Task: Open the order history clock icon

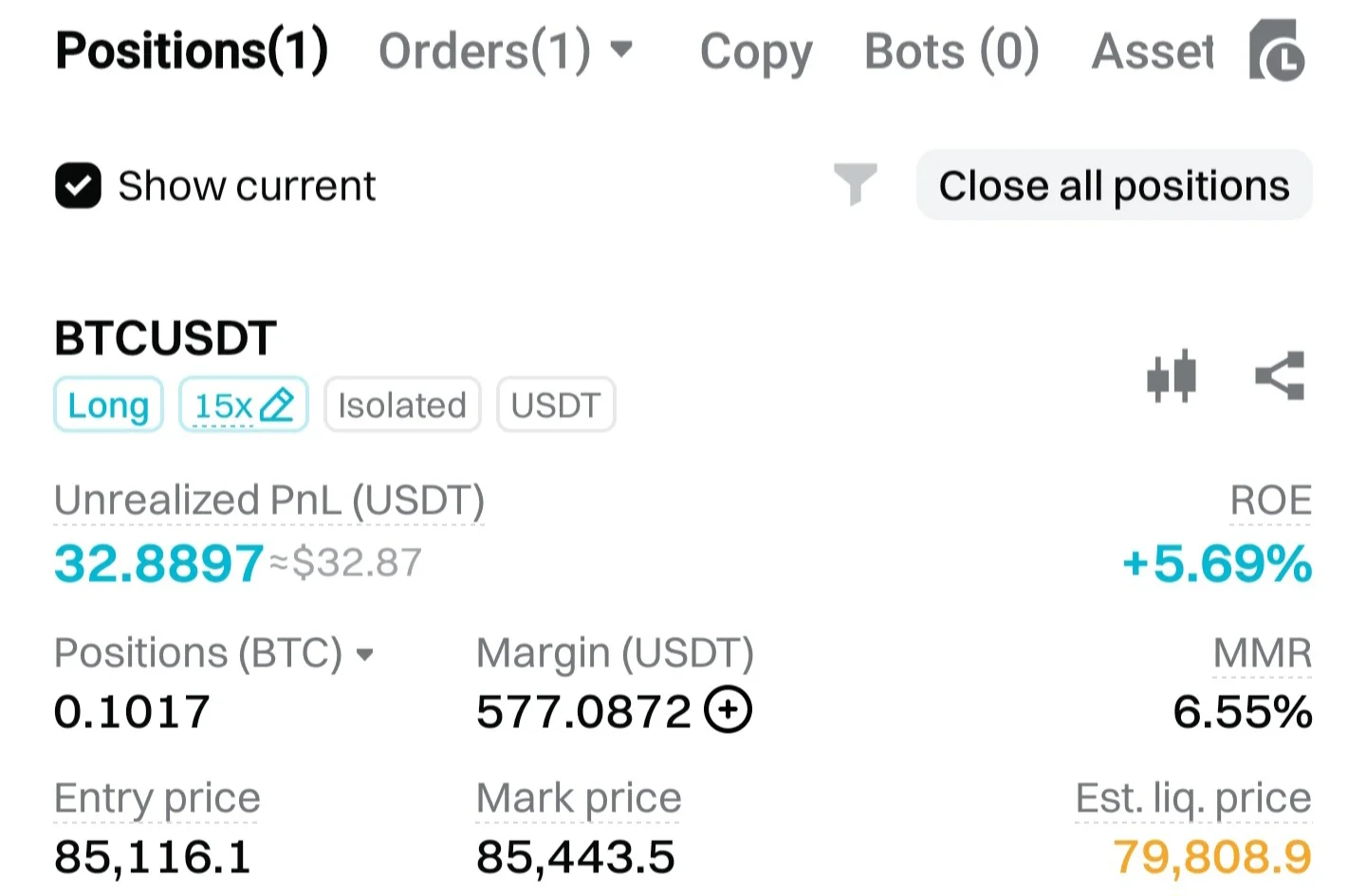Action: pos(1277,51)
